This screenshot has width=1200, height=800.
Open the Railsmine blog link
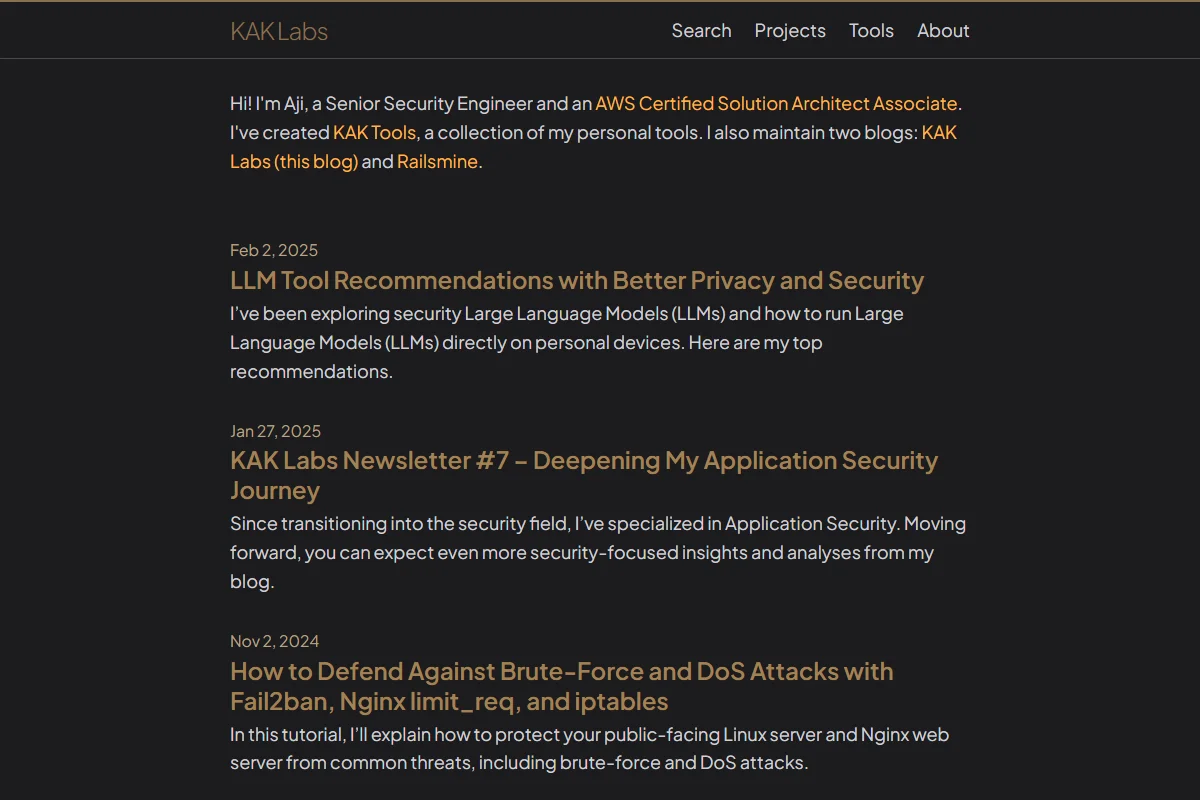coord(437,161)
